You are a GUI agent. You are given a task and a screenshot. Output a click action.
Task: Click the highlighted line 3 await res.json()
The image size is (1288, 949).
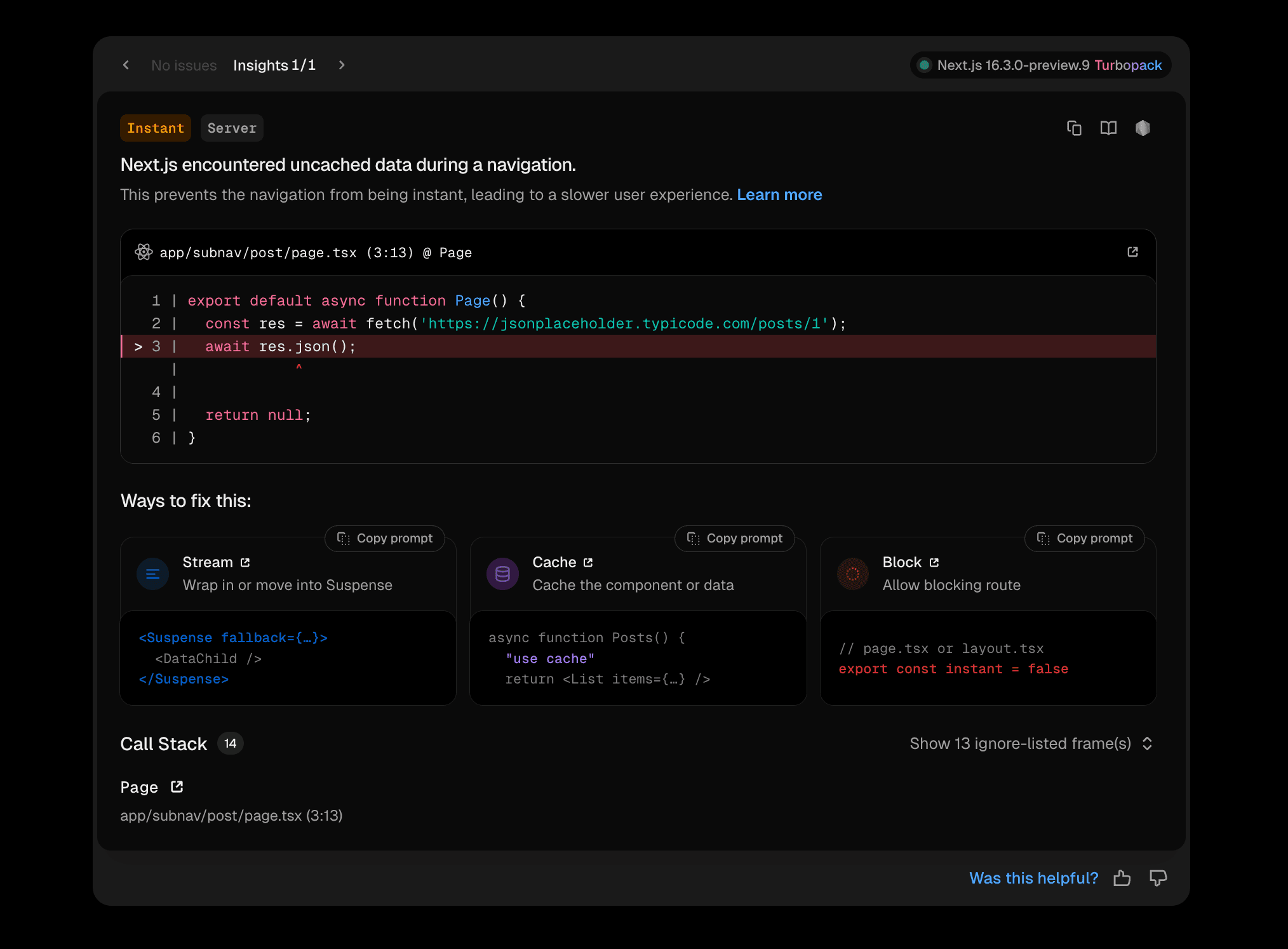[638, 346]
